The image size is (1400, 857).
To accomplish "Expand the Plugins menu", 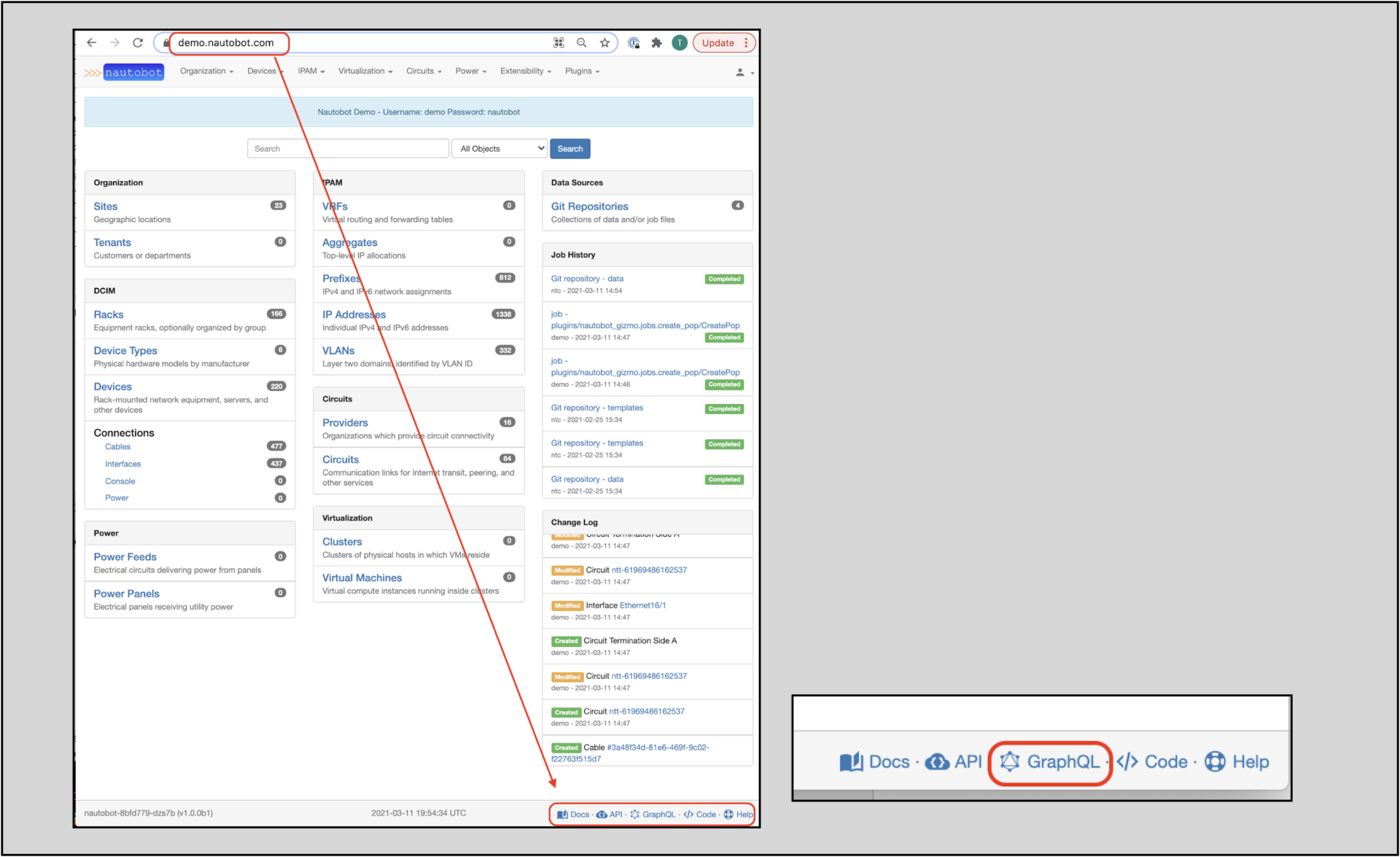I will click(x=582, y=71).
